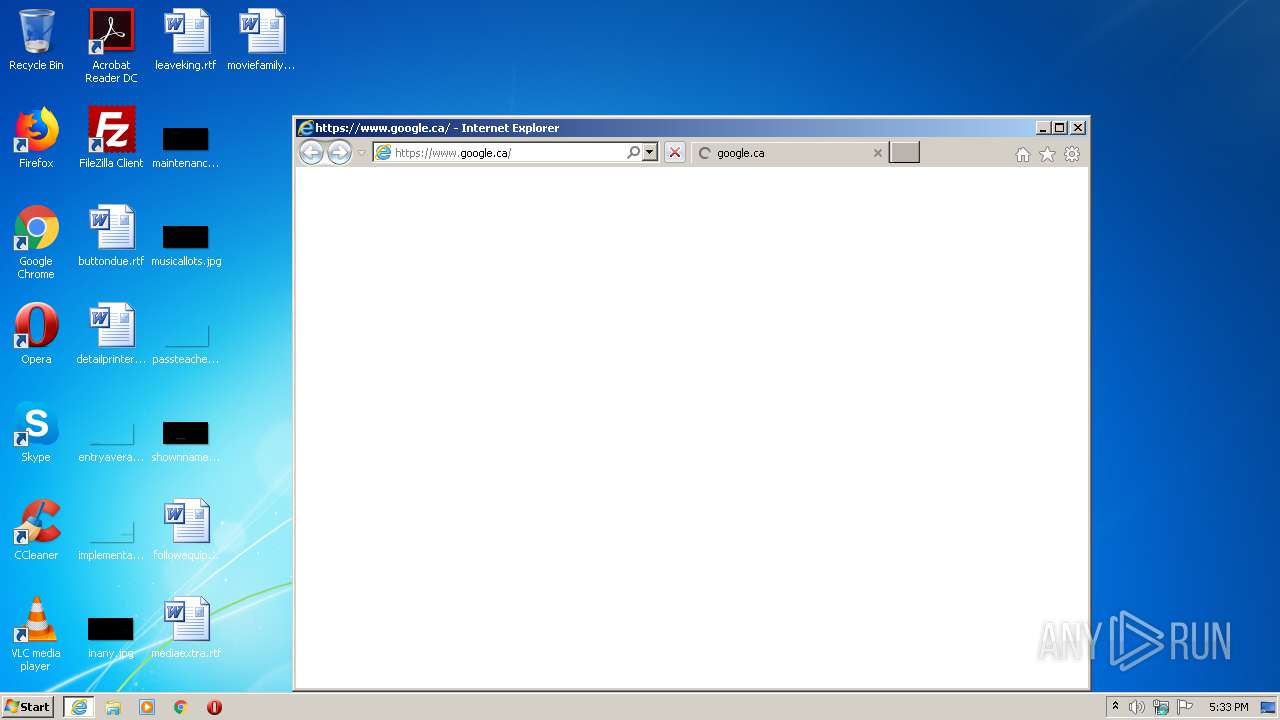This screenshot has height=720, width=1280.
Task: Open favorites with the star icon
Action: pyautogui.click(x=1047, y=154)
